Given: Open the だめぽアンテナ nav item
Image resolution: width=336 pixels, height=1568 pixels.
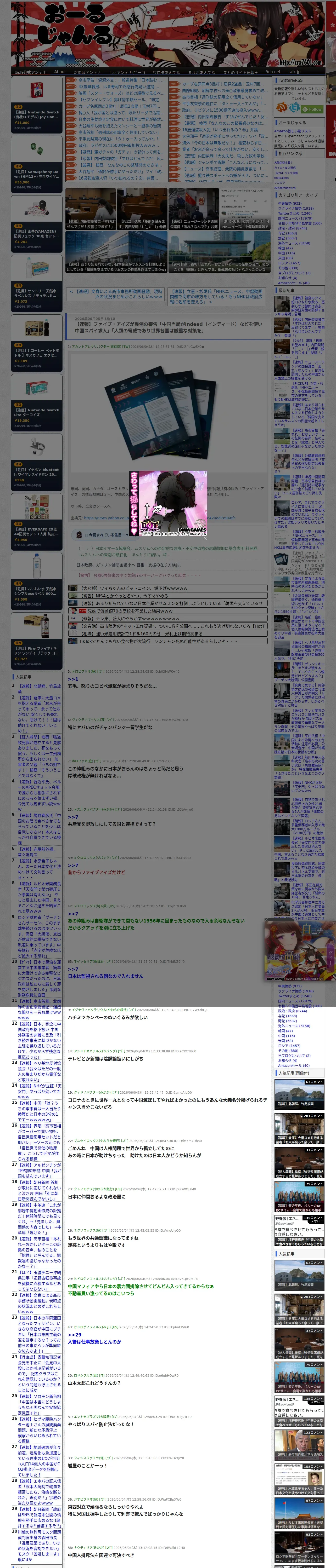Looking at the screenshot, I should (87, 72).
